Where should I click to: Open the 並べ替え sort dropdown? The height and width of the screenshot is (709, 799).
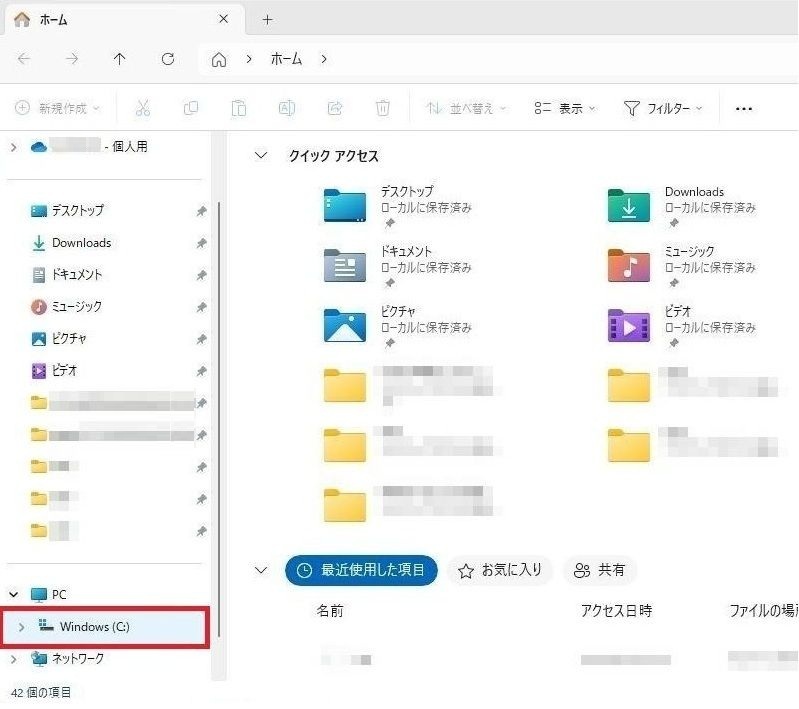(466, 108)
